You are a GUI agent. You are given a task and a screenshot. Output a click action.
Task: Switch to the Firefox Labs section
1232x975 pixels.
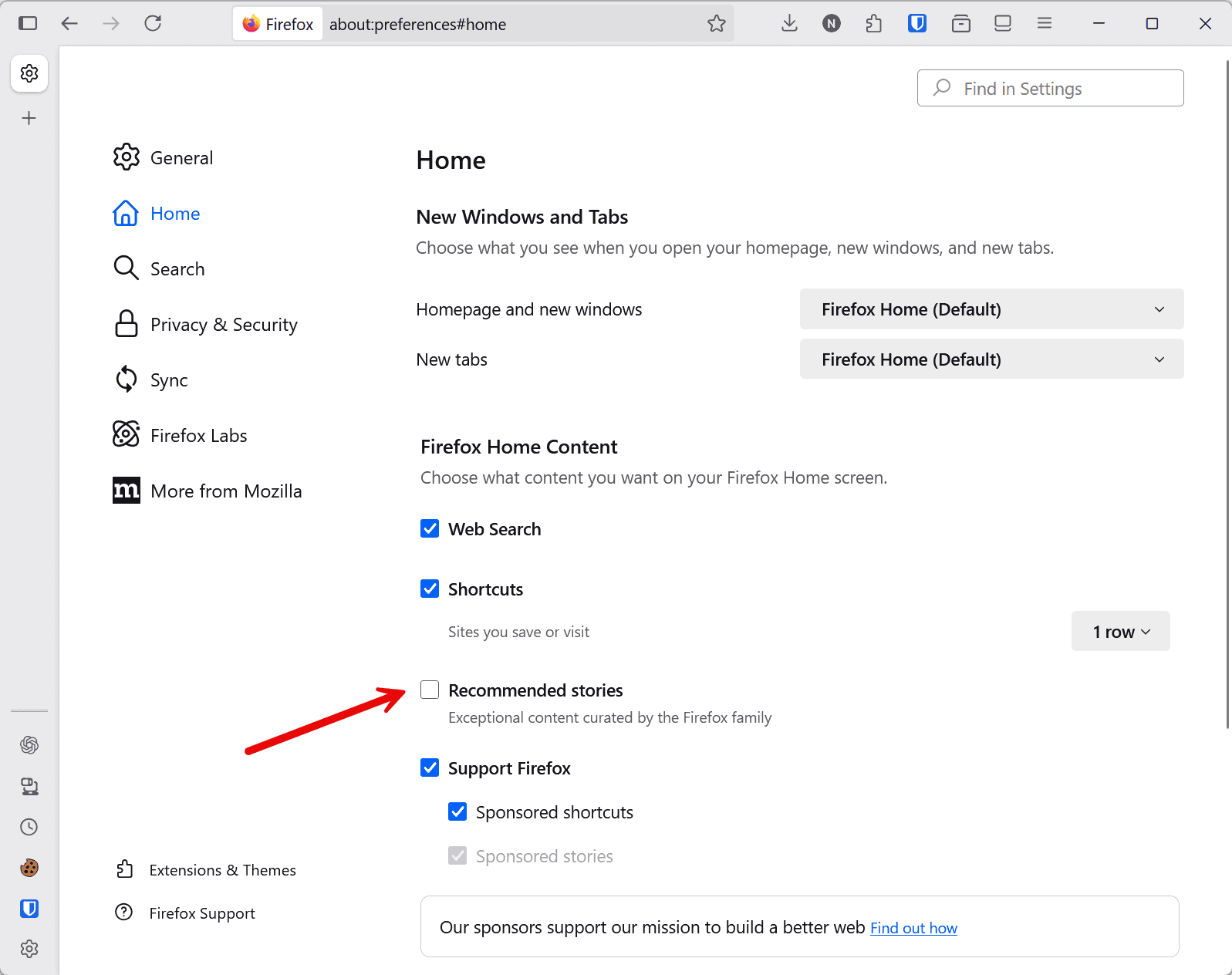198,436
